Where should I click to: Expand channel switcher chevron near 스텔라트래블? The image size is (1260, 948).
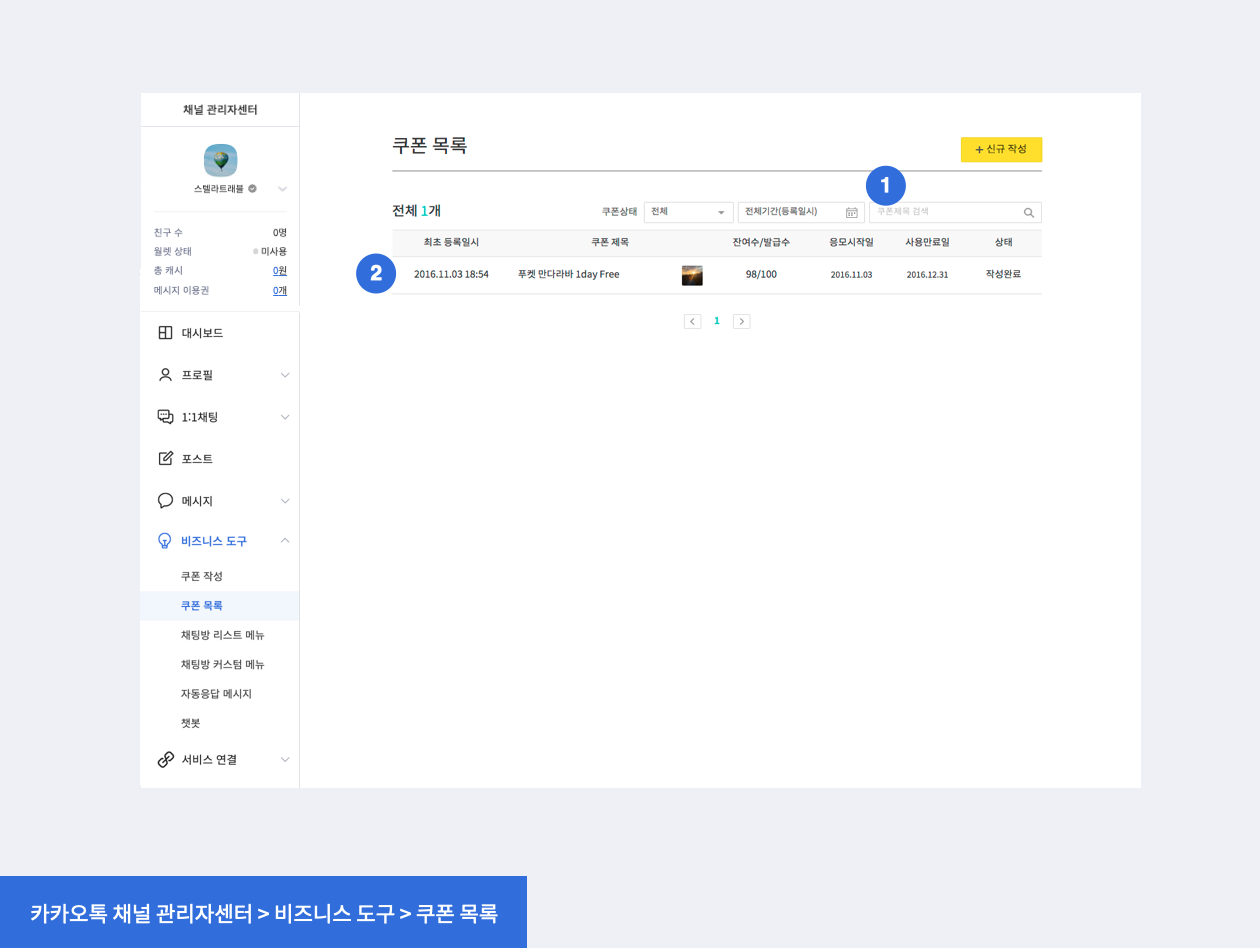283,188
